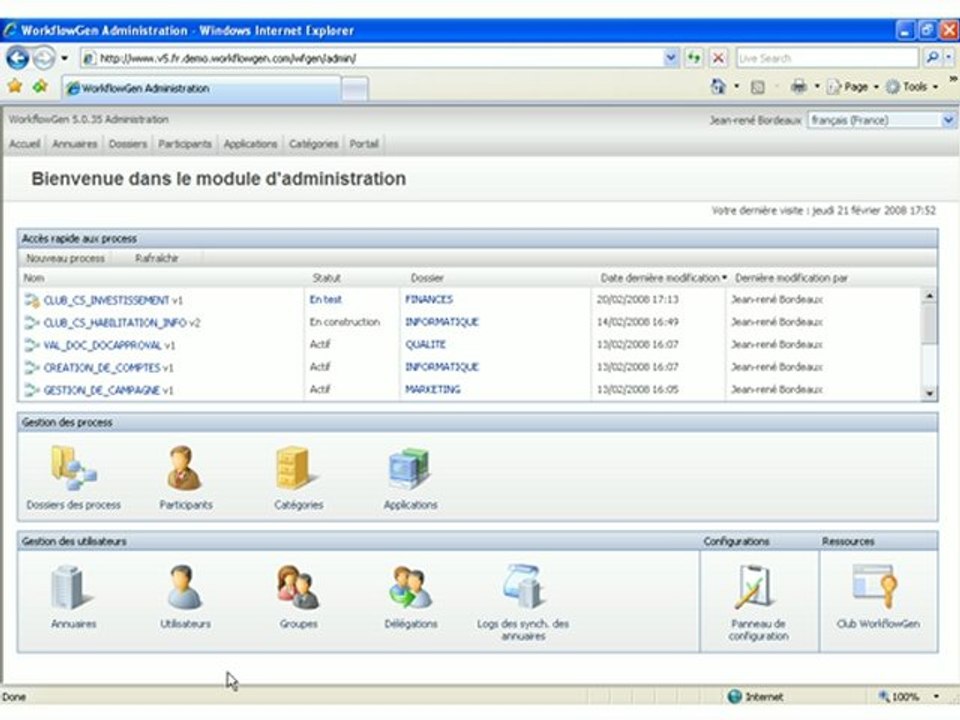Open the address bar history dropdown
Screen dimensions: 960x720
(x=671, y=58)
